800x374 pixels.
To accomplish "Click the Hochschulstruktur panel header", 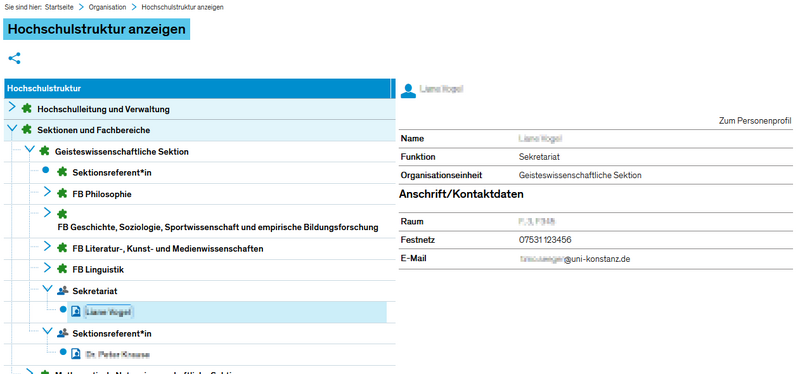I will [199, 88].
